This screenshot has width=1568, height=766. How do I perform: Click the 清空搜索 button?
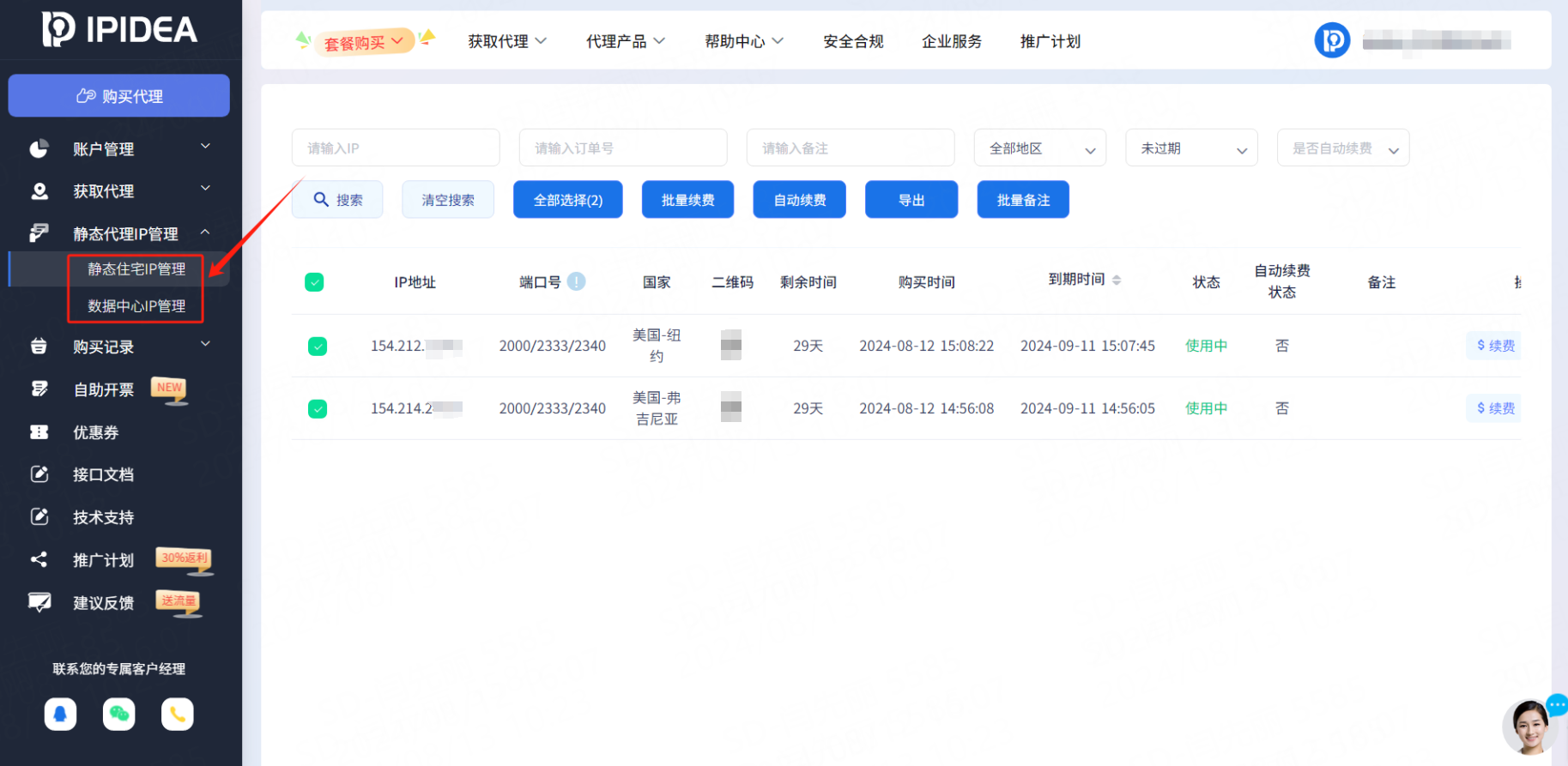448,199
